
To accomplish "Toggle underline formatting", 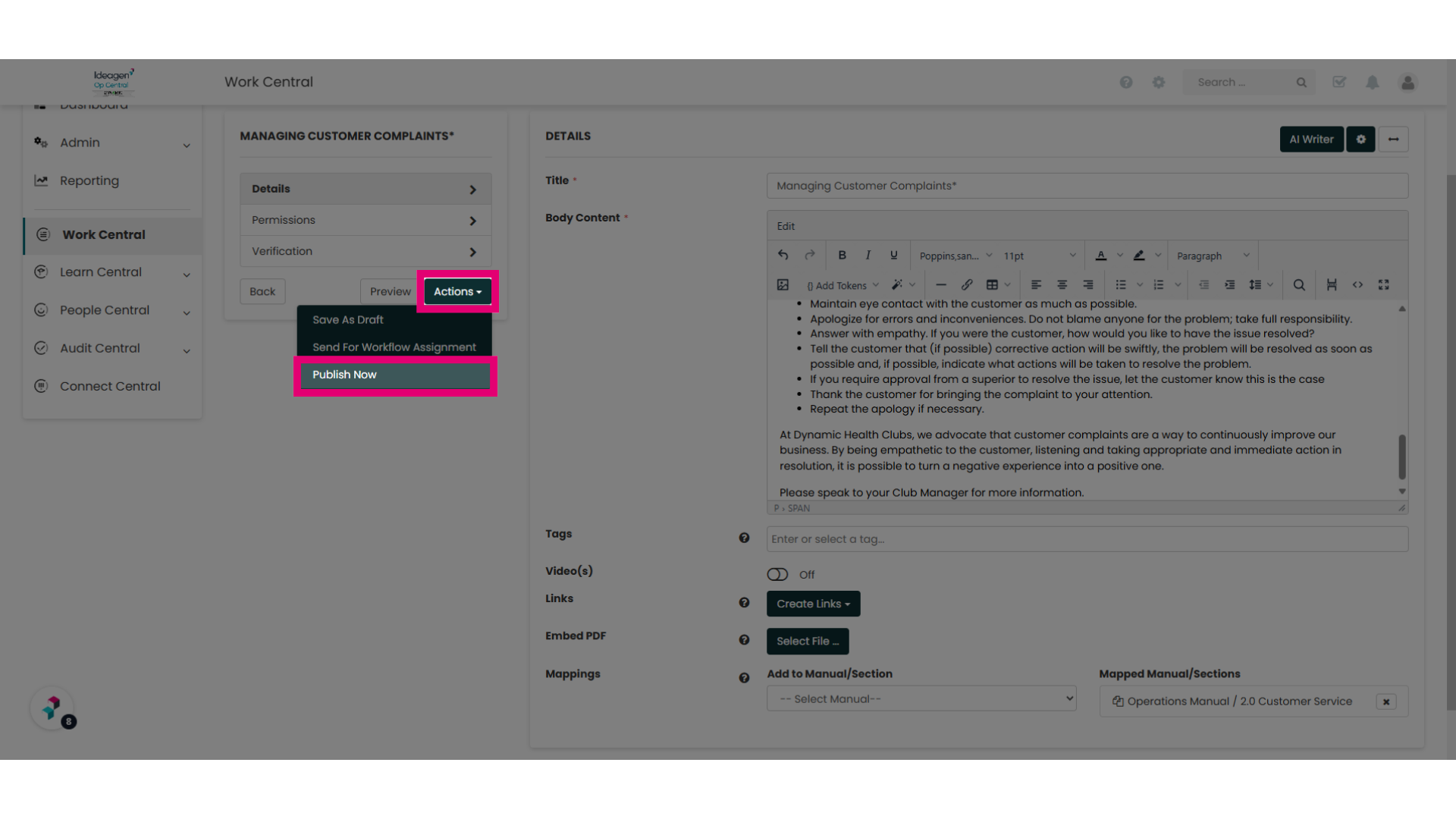I will (894, 256).
